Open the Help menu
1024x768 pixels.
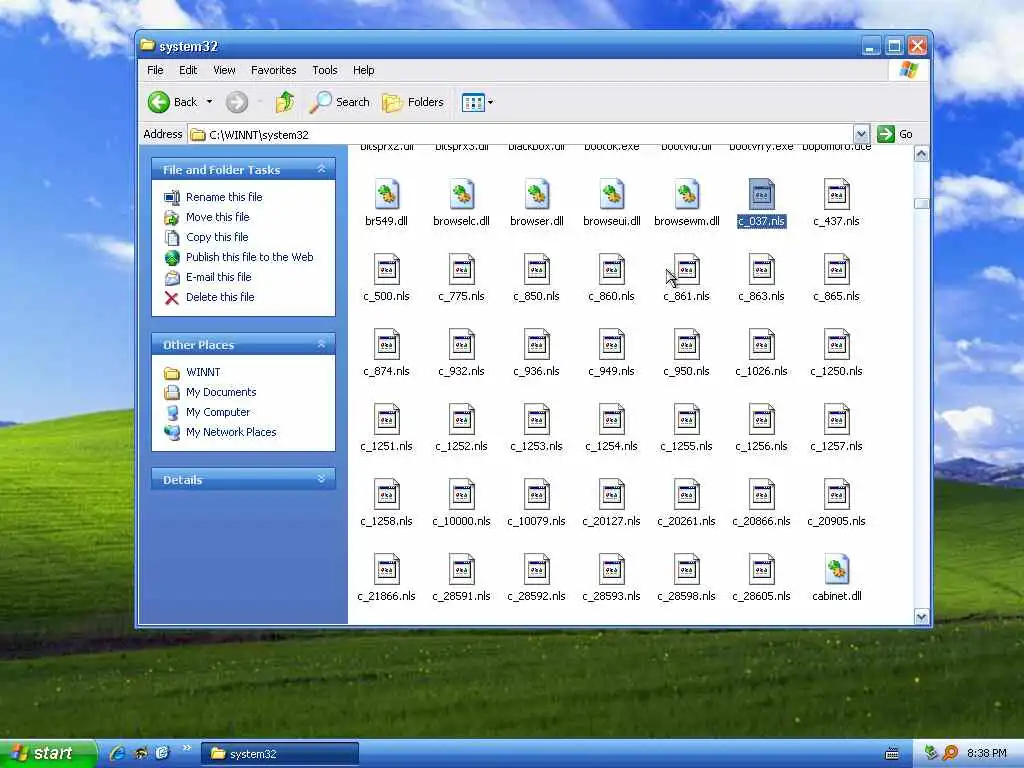click(364, 70)
